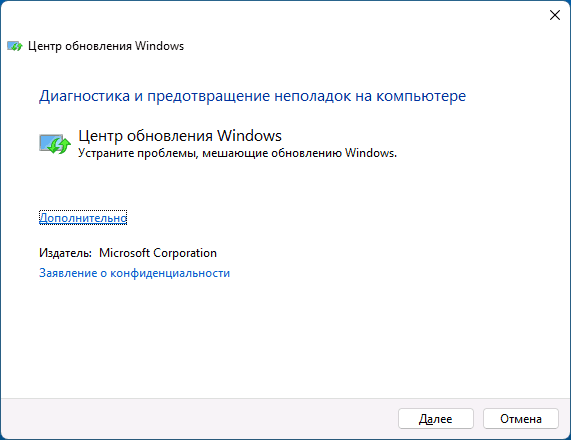Click the Издатель: label

click(x=65, y=253)
